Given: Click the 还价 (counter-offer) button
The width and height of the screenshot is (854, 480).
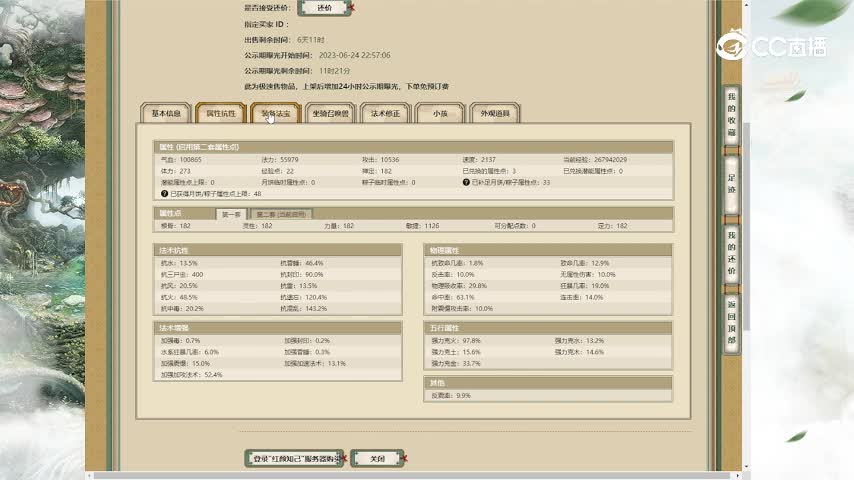Looking at the screenshot, I should pos(323,8).
